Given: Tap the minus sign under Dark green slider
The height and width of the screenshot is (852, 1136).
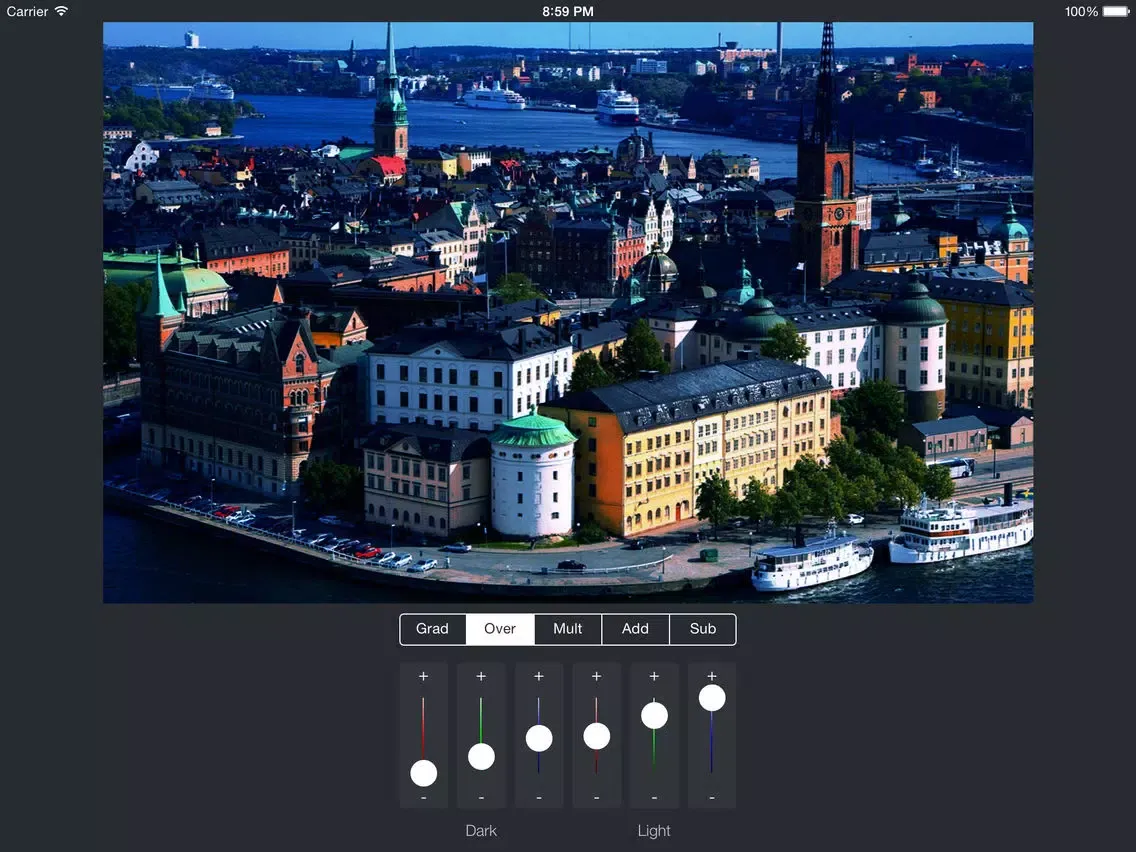Looking at the screenshot, I should coord(481,798).
